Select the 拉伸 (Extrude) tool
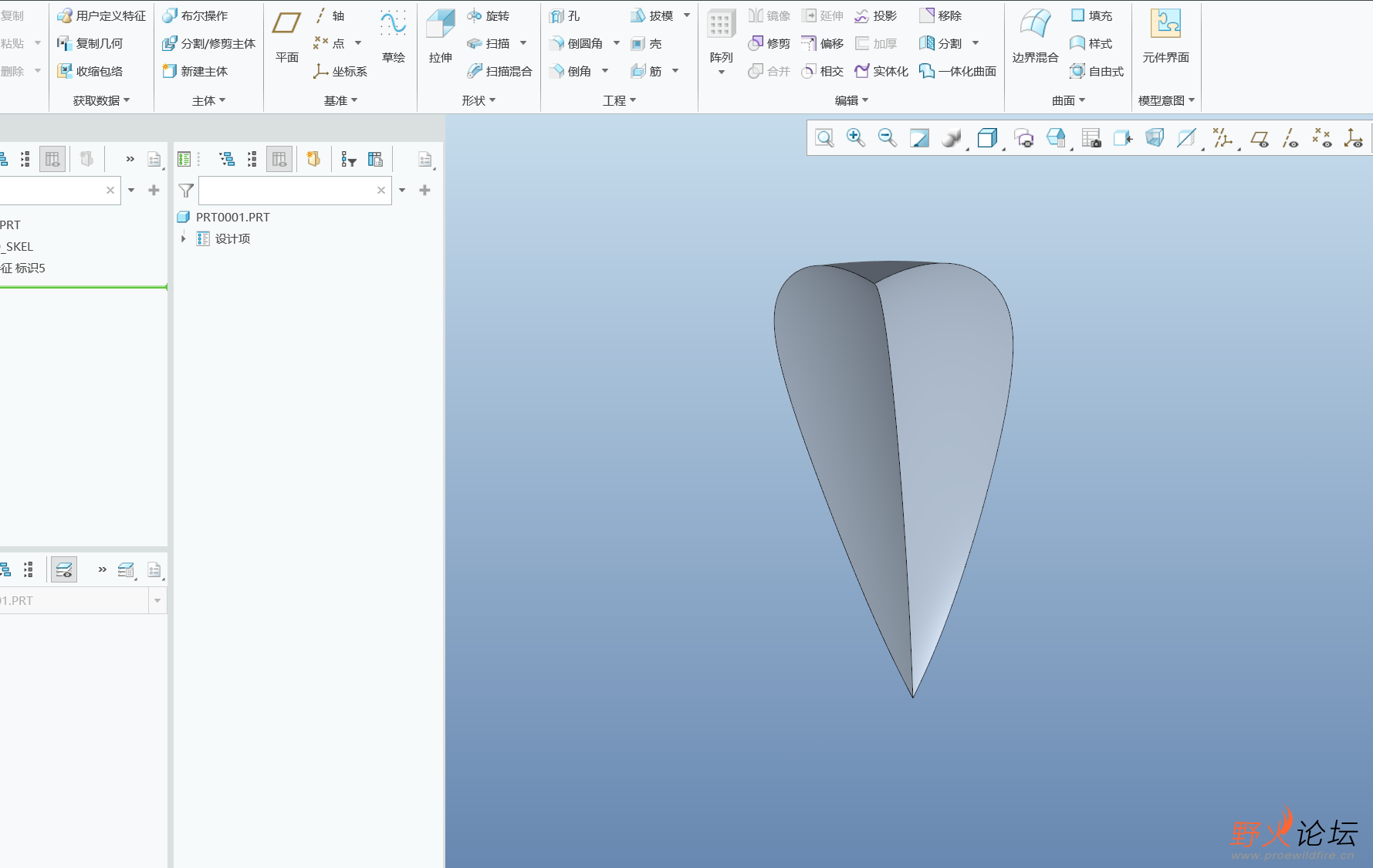Screen dimensions: 1373x868 [x=441, y=36]
